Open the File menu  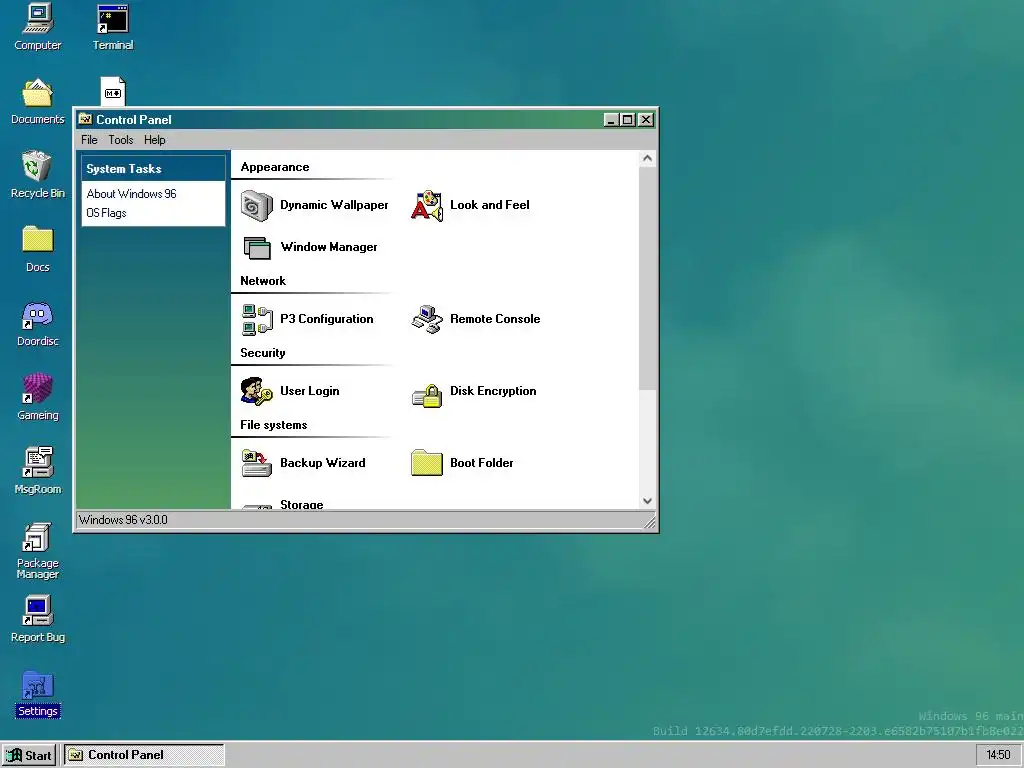[x=89, y=140]
